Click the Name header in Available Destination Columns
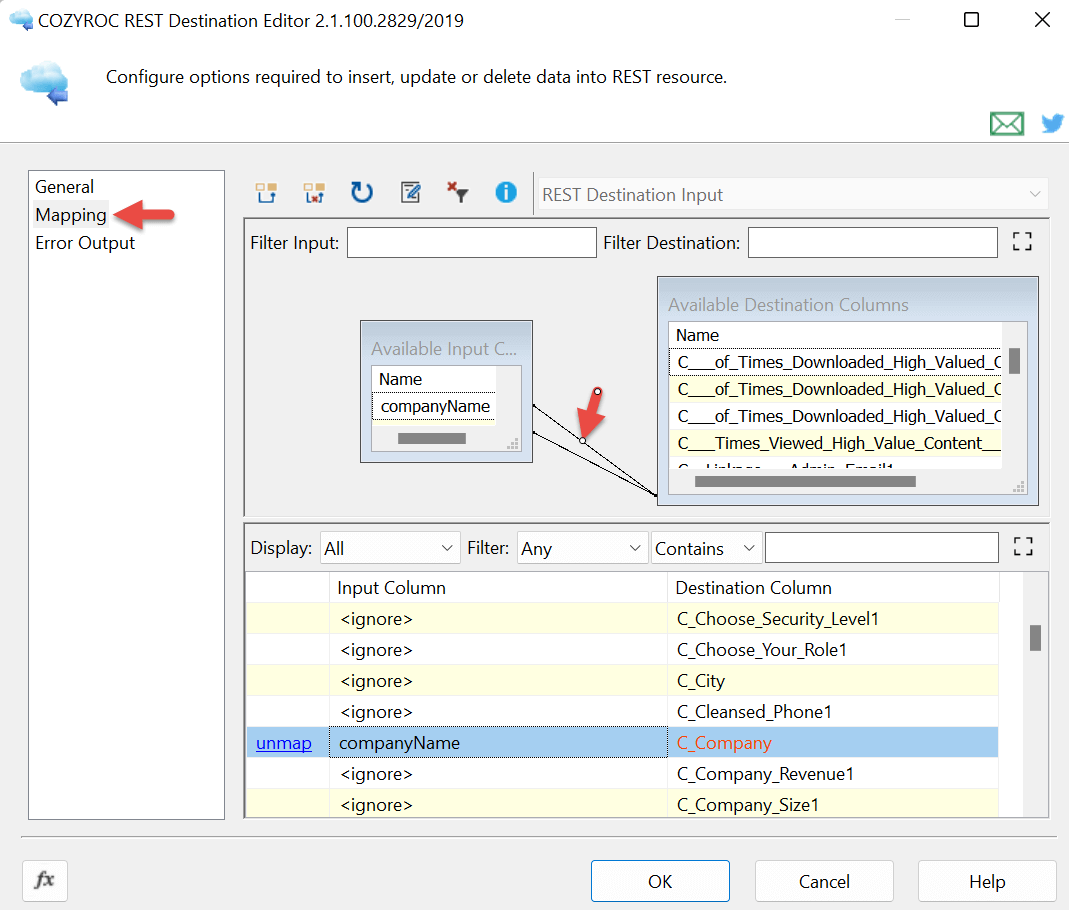 point(835,335)
